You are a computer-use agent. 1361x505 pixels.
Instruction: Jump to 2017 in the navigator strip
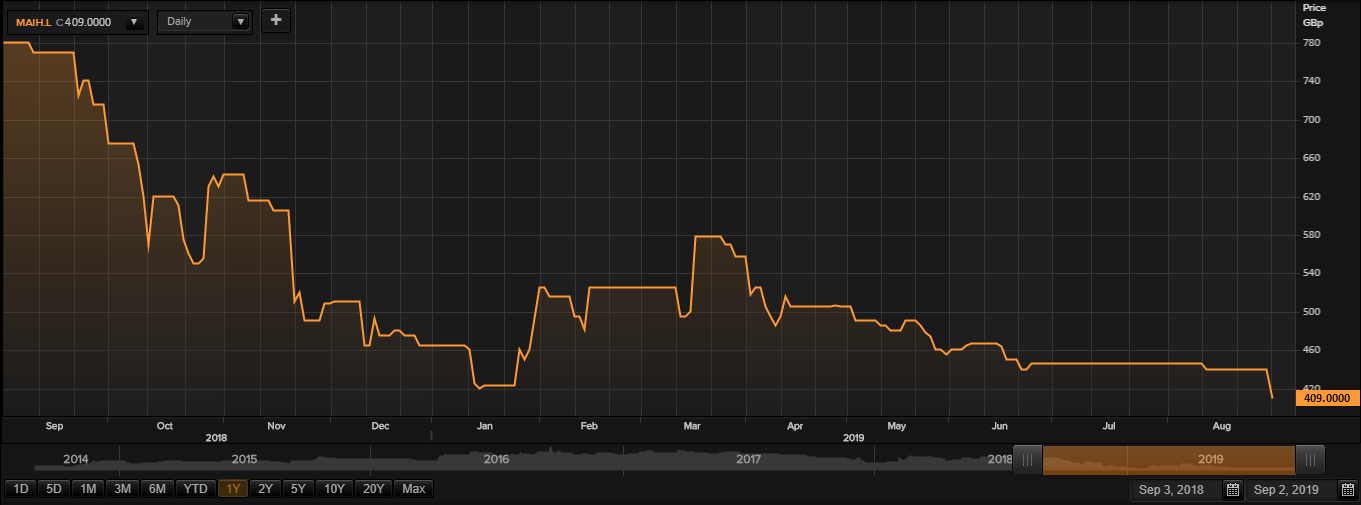click(x=749, y=459)
